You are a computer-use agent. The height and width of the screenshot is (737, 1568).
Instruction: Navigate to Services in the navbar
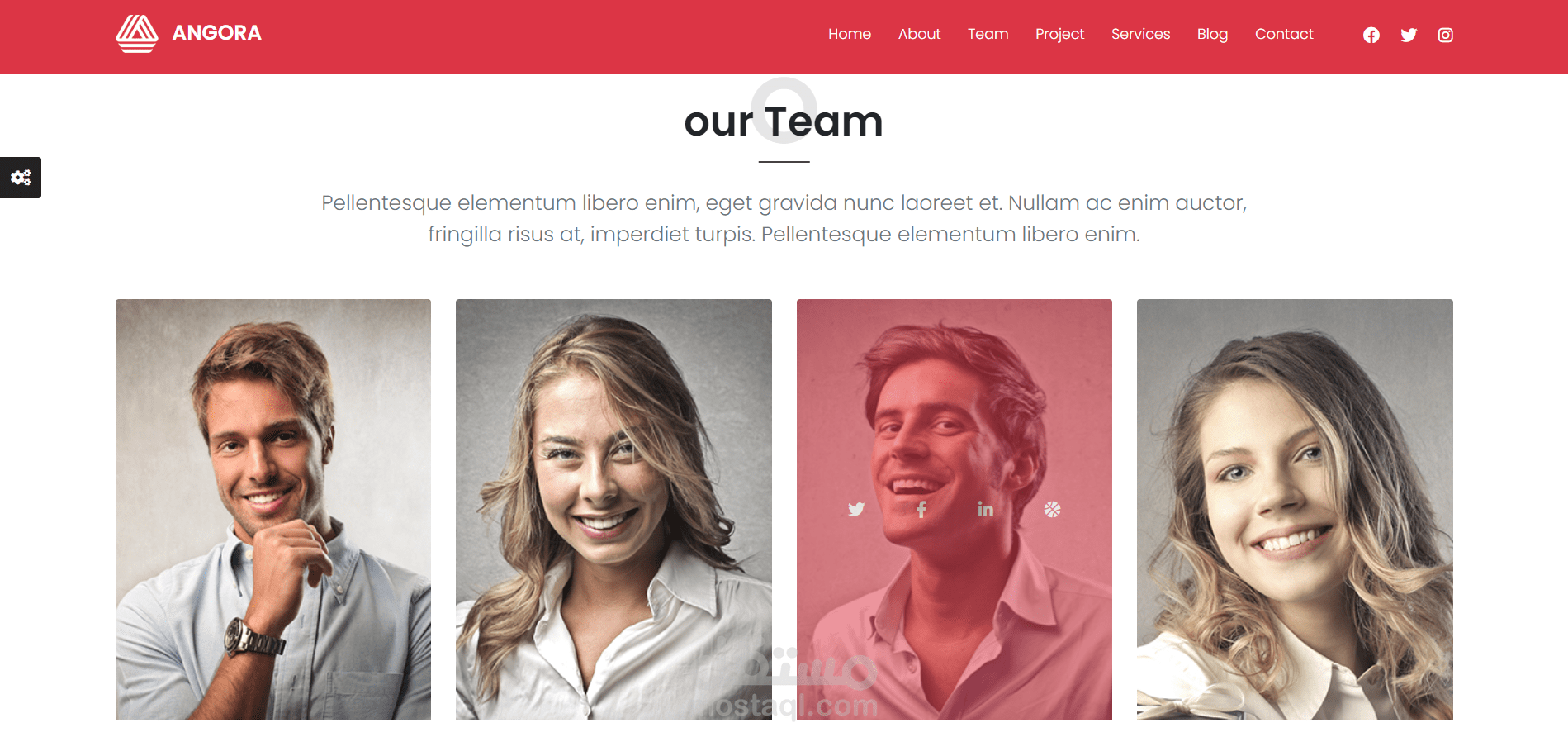1140,34
